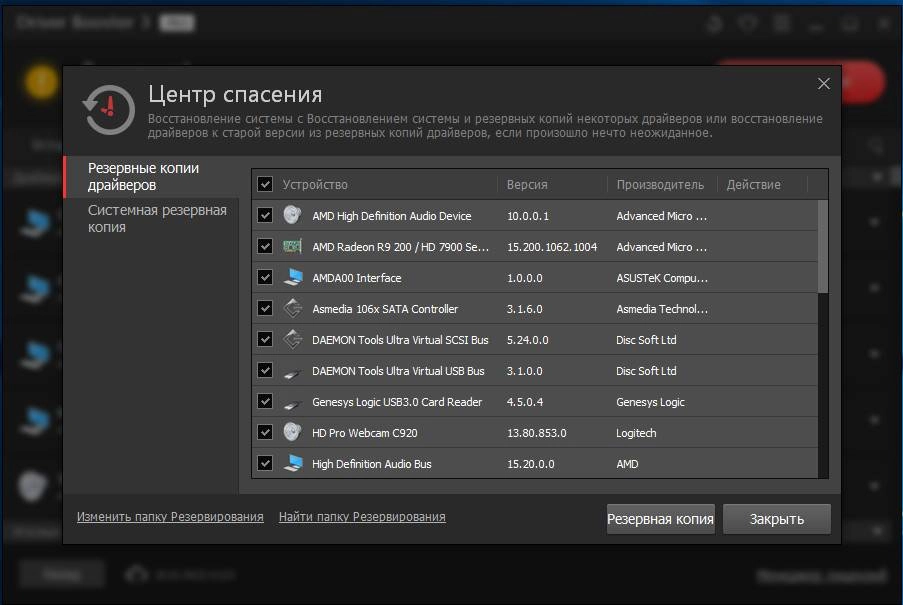Uncheck DAEMON Tools Ultra Virtual USB Bus

click(265, 370)
